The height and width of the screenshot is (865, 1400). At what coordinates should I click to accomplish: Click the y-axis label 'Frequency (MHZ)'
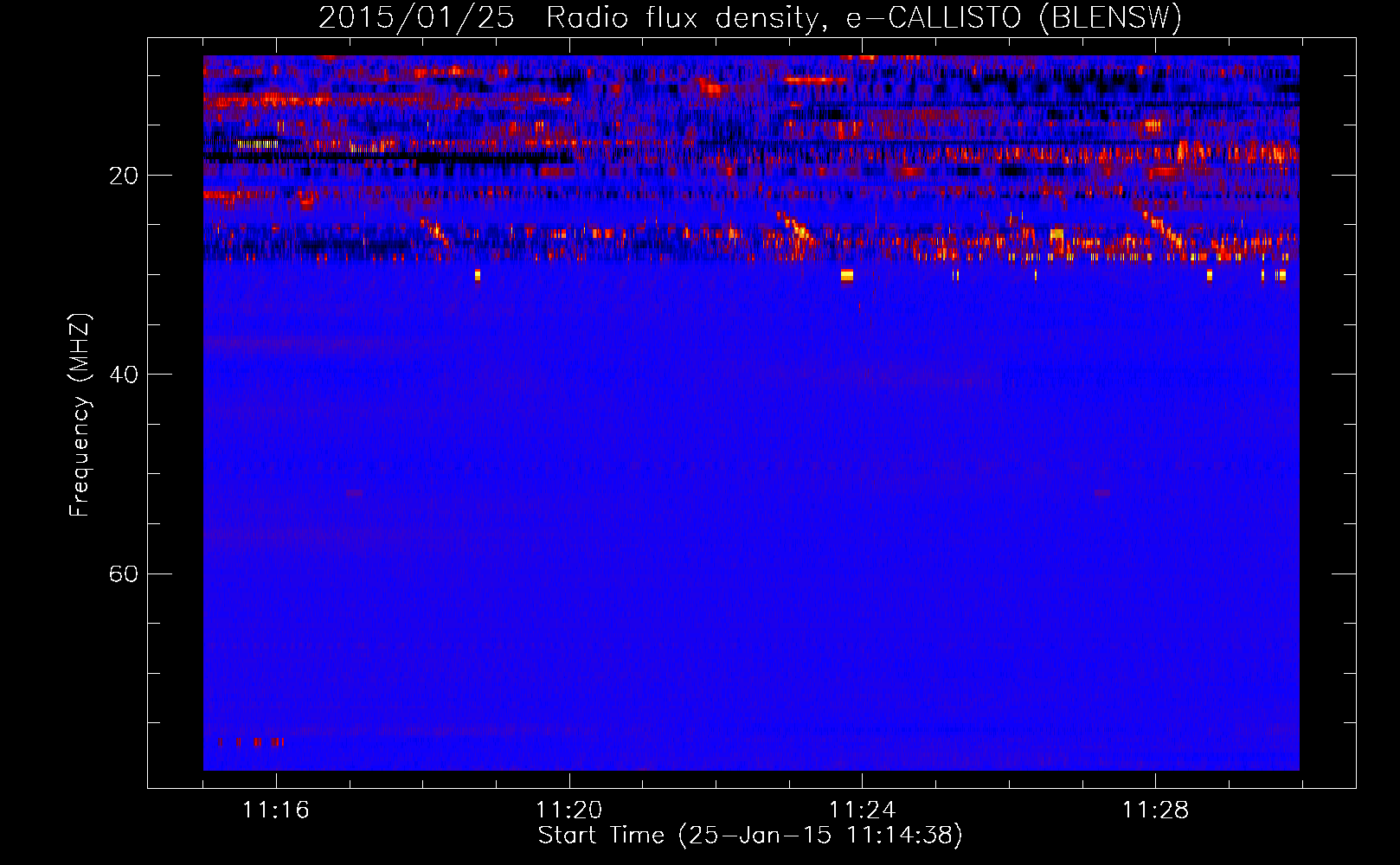coord(80,415)
